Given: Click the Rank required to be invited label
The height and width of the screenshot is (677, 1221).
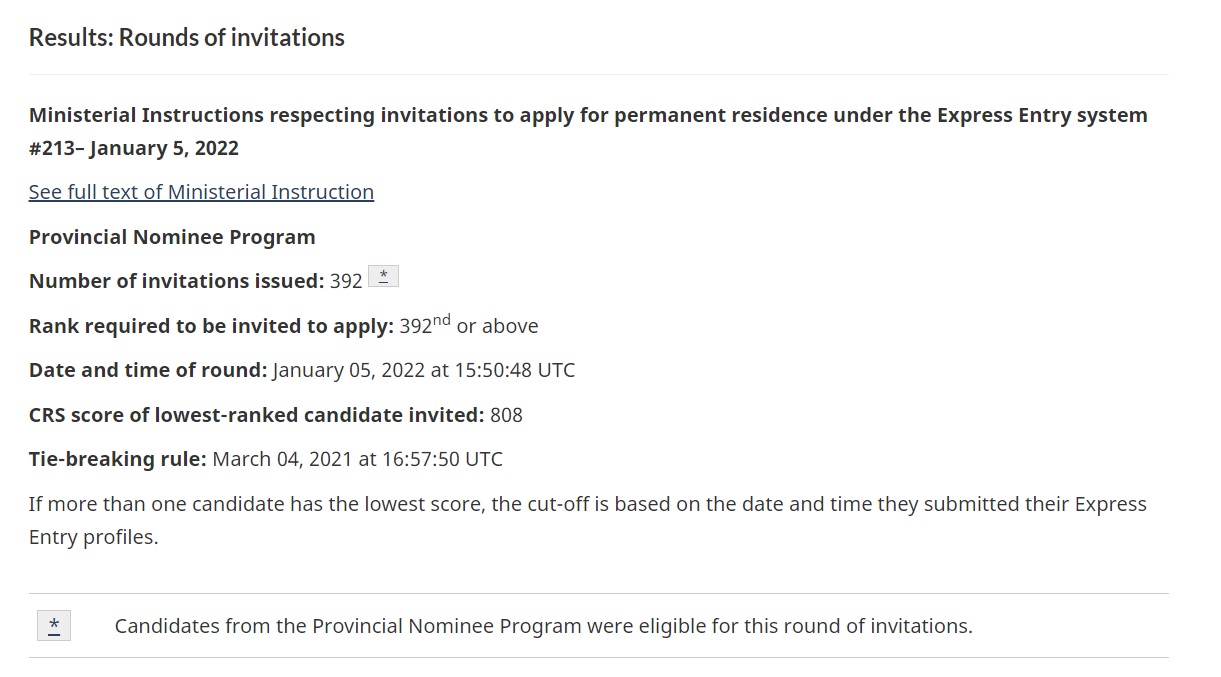Looking at the screenshot, I should (211, 326).
